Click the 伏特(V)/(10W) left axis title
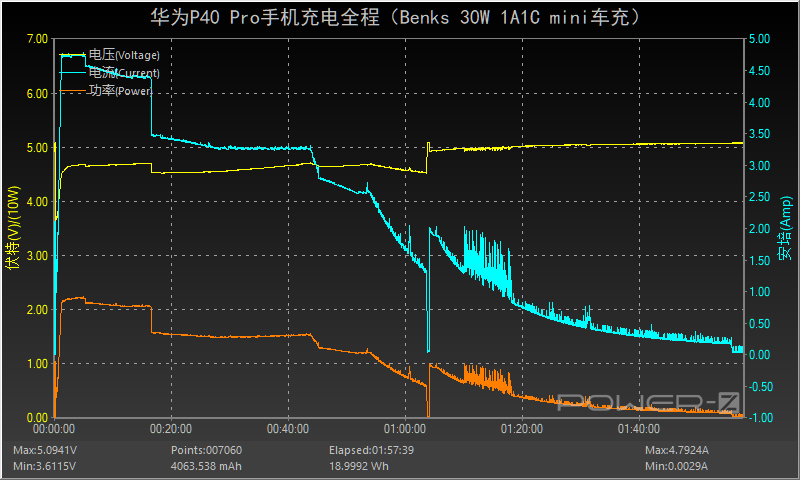Screen dimensions: 800x480 pyautogui.click(x=13, y=227)
